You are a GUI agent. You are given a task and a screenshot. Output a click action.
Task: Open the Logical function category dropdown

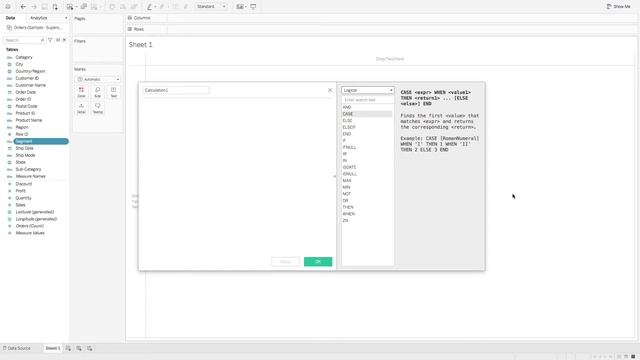tap(368, 90)
